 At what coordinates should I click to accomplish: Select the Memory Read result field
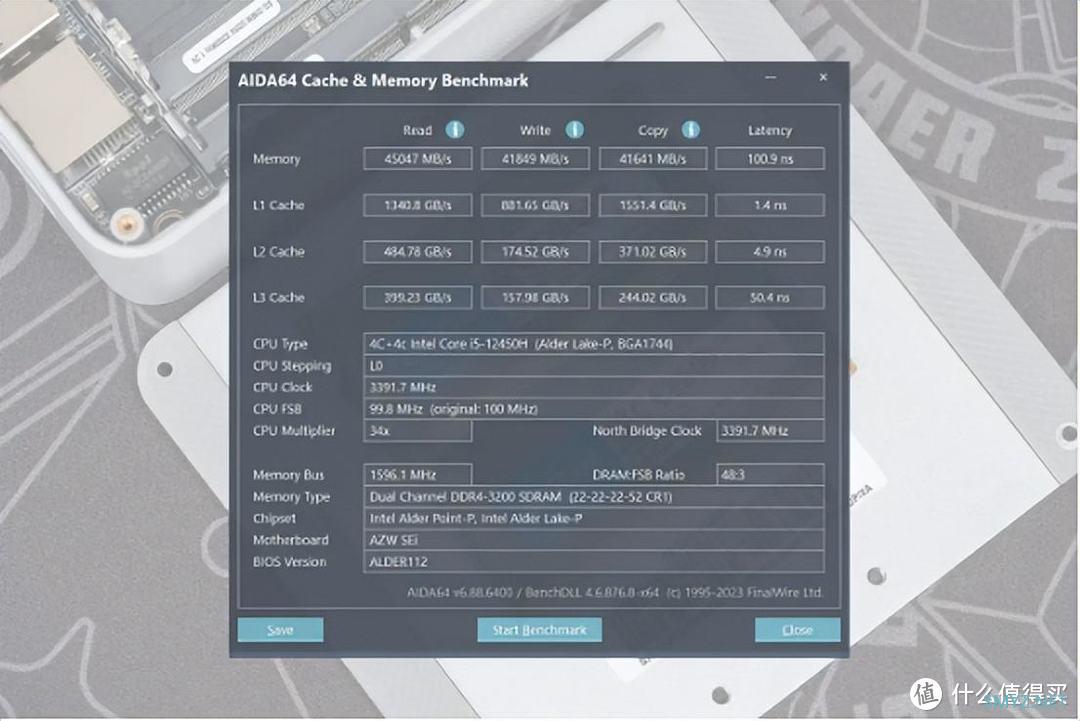[417, 159]
